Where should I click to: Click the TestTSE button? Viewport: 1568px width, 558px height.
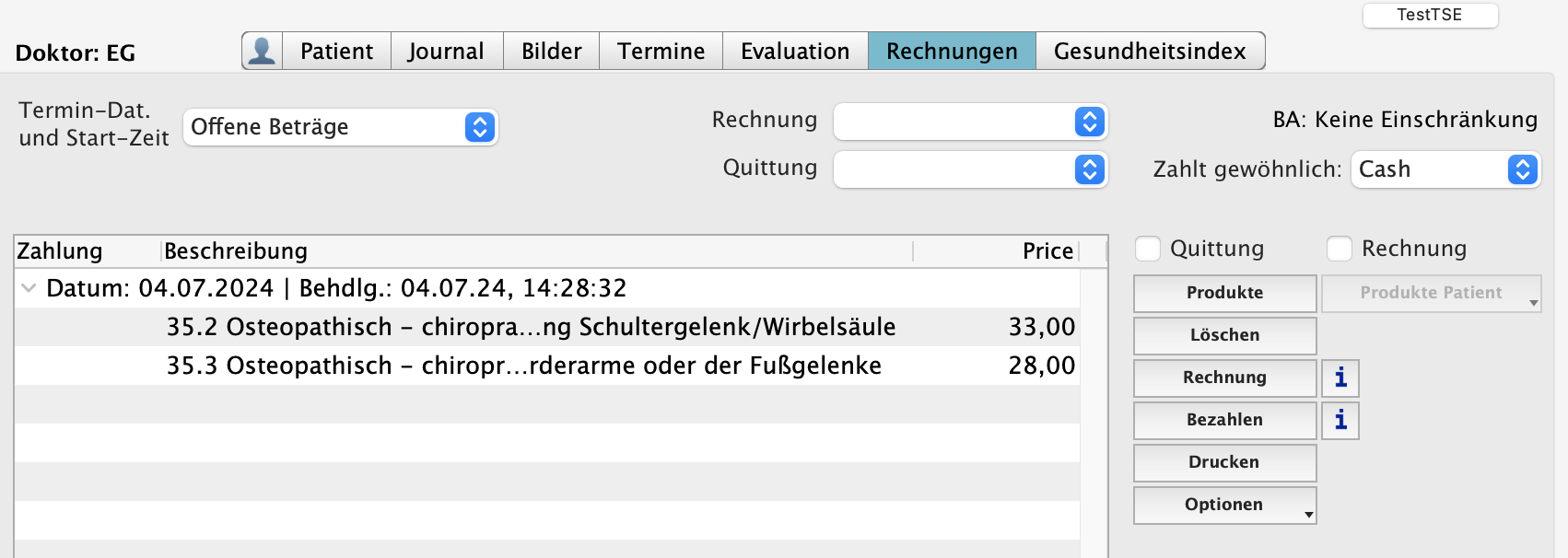(x=1429, y=15)
